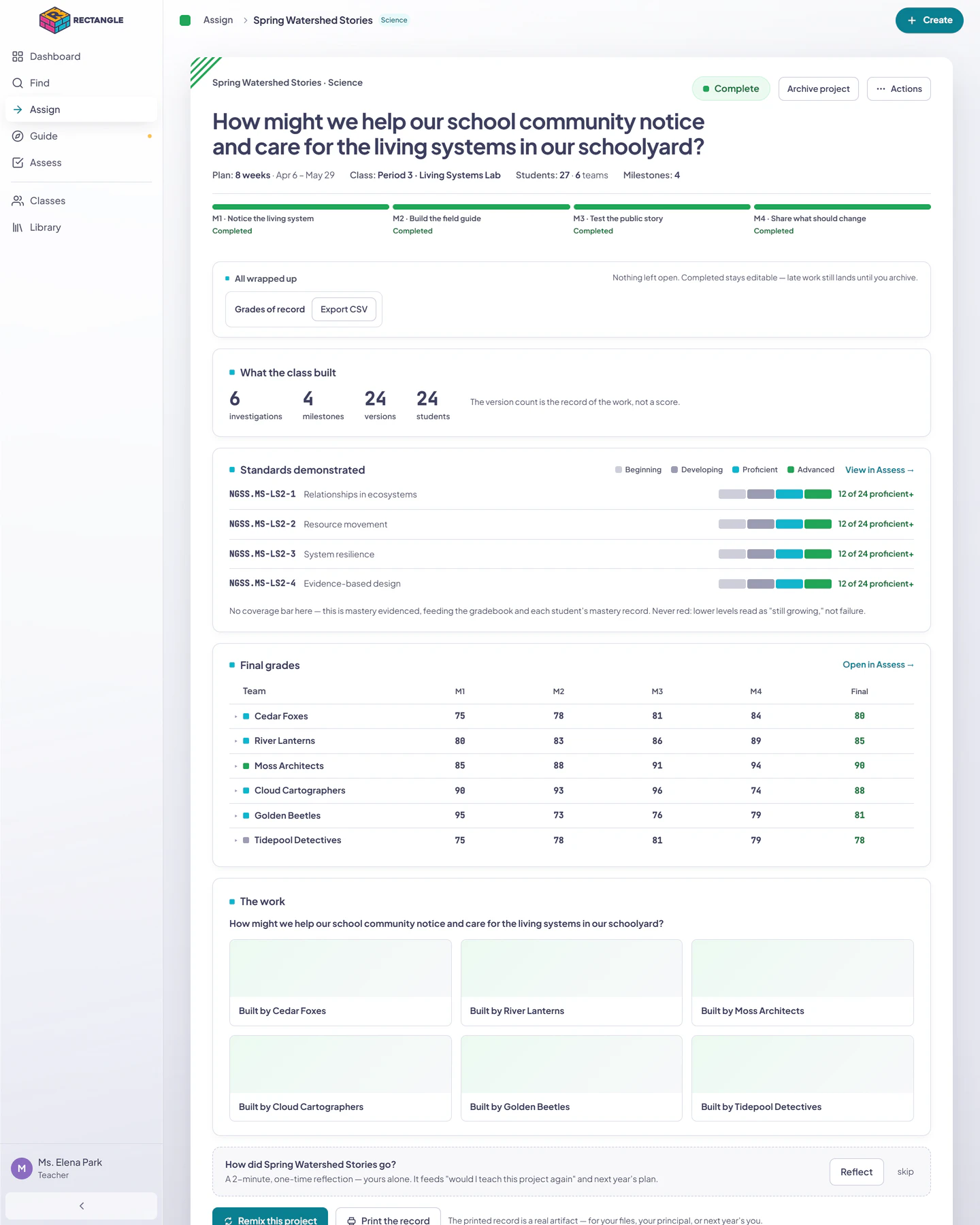
Task: Select M3 Test the public story milestone
Action: click(x=661, y=220)
